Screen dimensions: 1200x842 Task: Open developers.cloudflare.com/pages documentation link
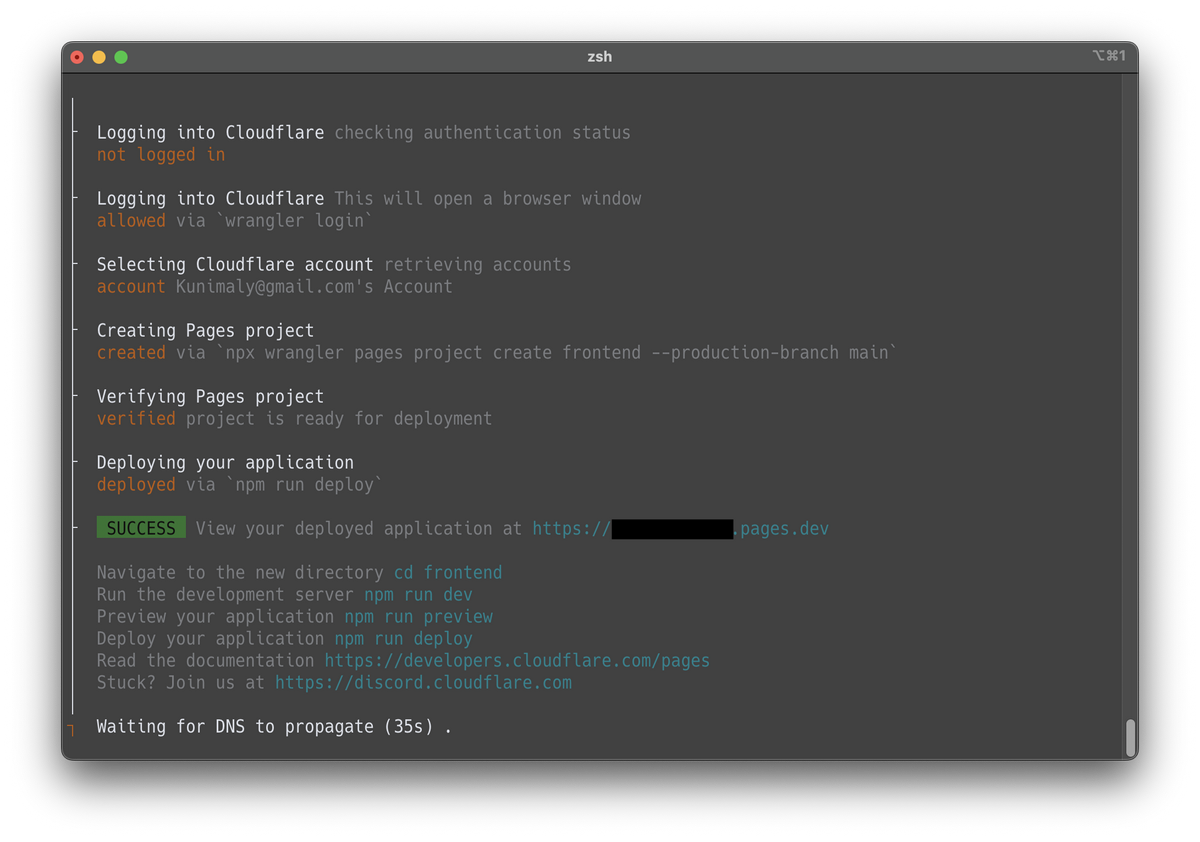coord(517,661)
